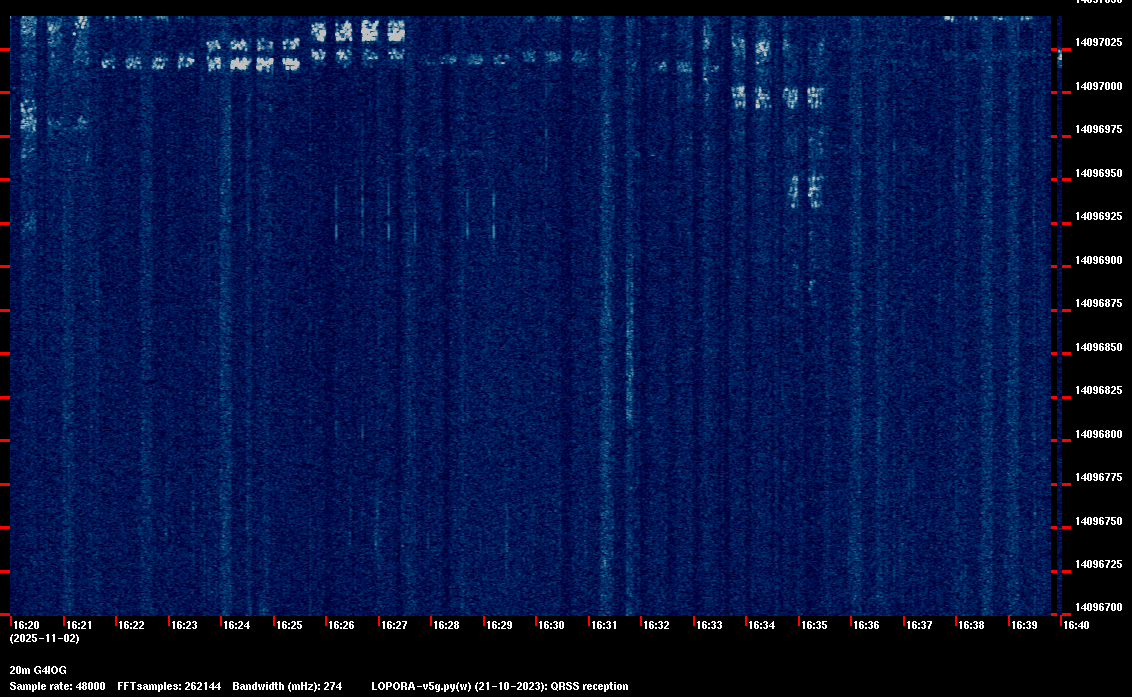This screenshot has height=697, width=1132.
Task: Click the 16:20 time label
Action: point(27,625)
